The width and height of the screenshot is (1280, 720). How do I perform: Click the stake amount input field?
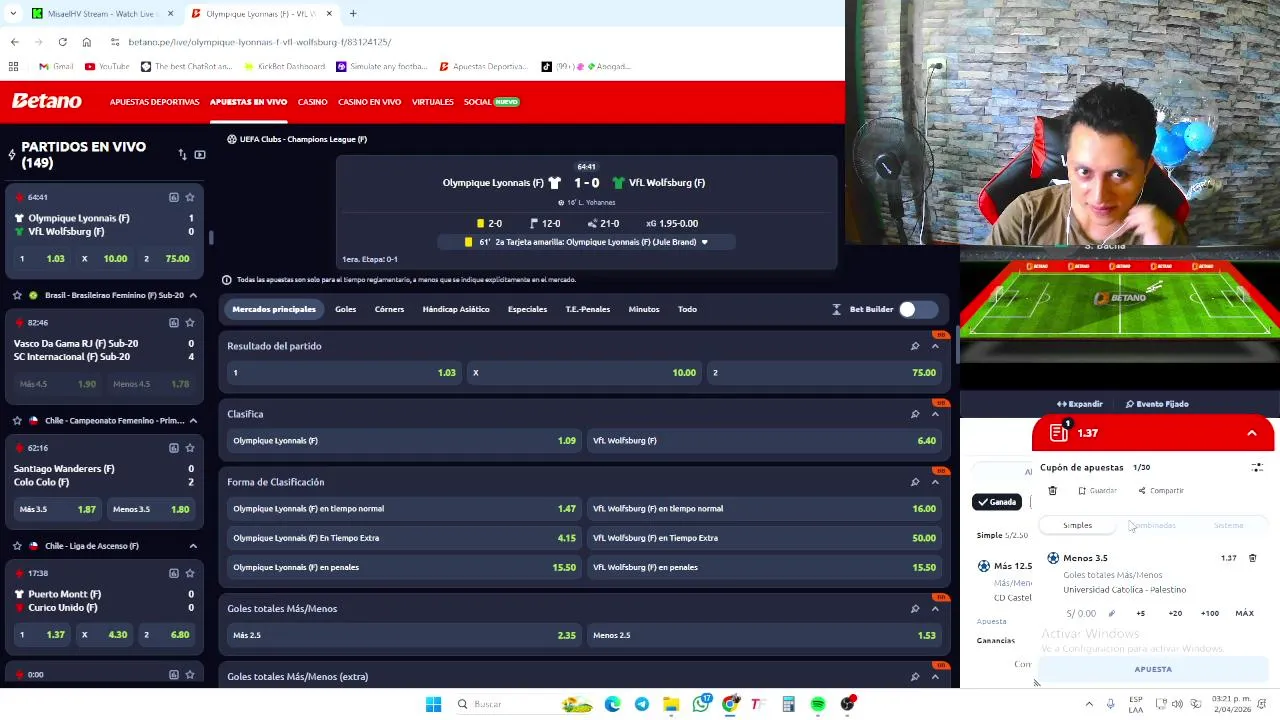click(x=1083, y=613)
